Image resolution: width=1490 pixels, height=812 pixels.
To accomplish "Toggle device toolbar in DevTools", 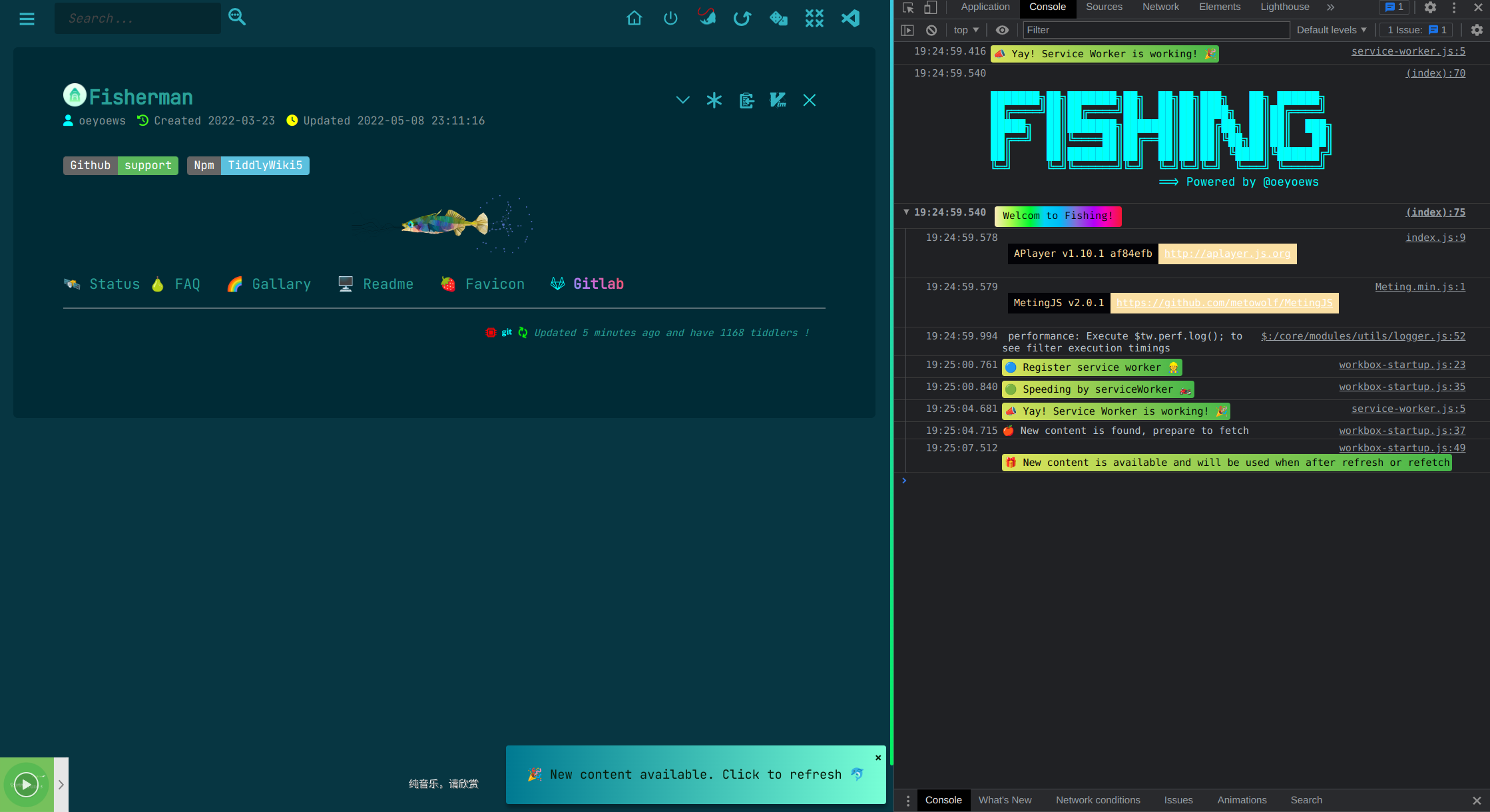I will (930, 7).
